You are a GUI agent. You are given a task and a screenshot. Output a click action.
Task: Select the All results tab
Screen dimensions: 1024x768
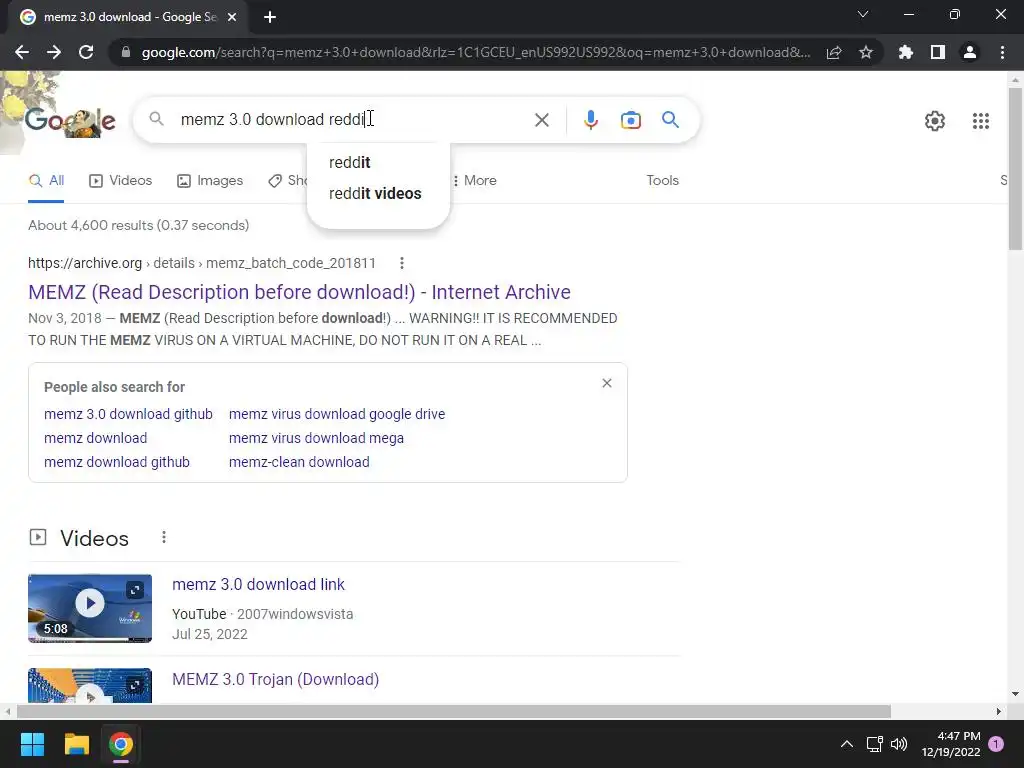point(46,181)
